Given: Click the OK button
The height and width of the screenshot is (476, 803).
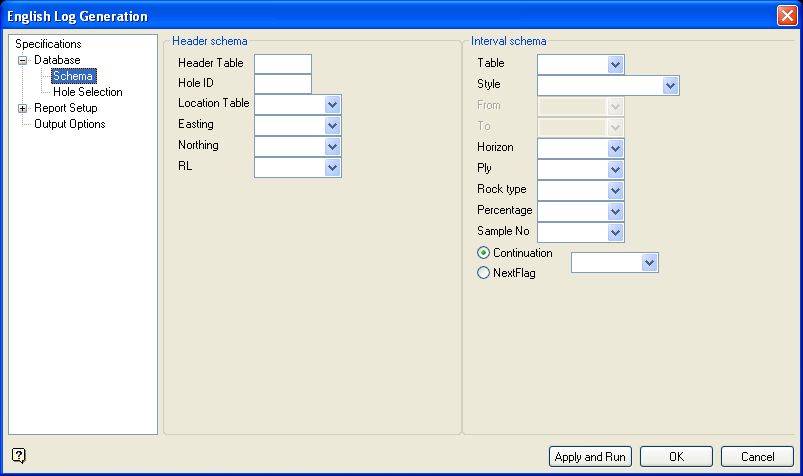Looking at the screenshot, I should [x=676, y=457].
